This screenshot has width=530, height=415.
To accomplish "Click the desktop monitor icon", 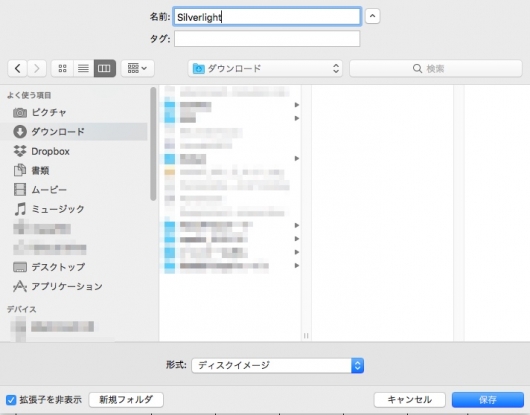I will [20, 267].
